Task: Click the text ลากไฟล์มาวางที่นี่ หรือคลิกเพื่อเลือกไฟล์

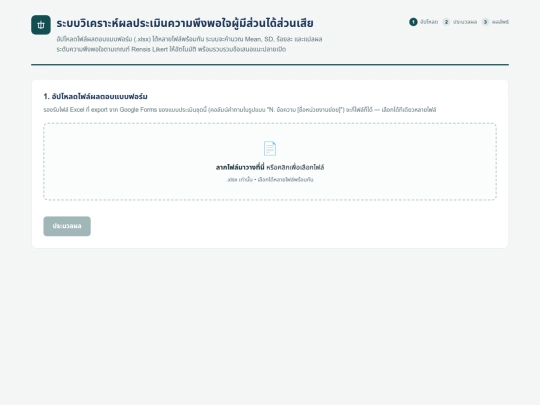Action: pyautogui.click(x=270, y=167)
